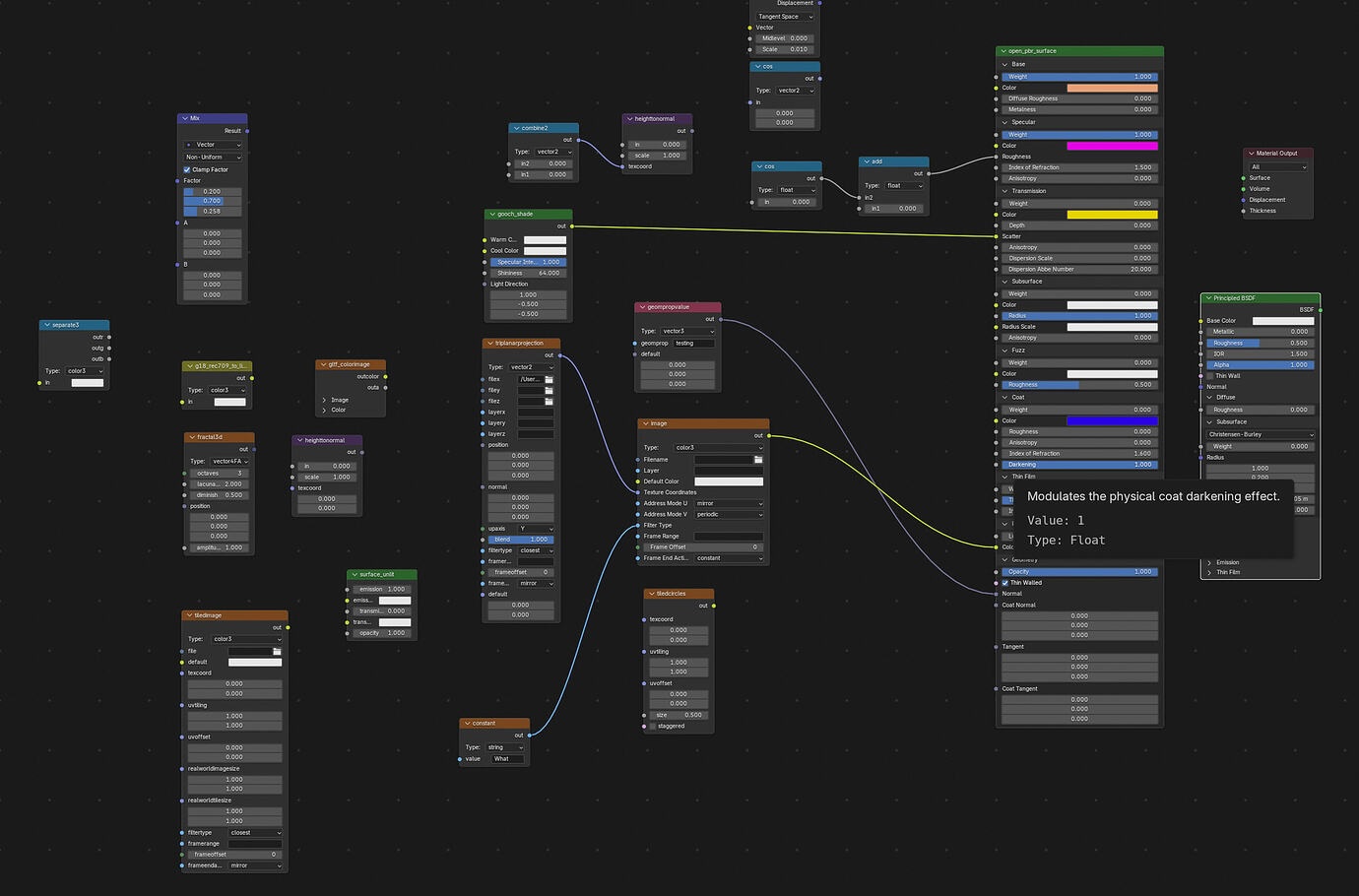The width and height of the screenshot is (1359, 896).
Task: Collapse the Fuzz panel in open_pbr_surface
Action: [x=1004, y=351]
